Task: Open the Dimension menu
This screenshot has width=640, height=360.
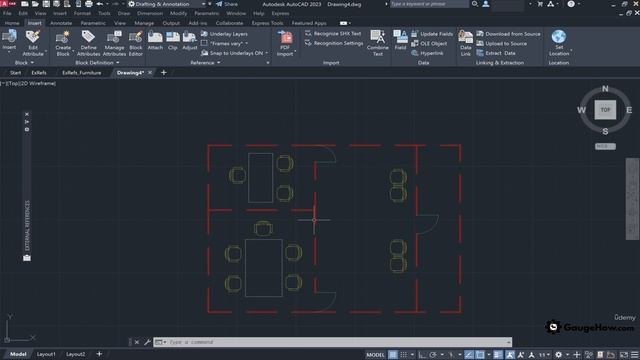Action: click(x=150, y=13)
